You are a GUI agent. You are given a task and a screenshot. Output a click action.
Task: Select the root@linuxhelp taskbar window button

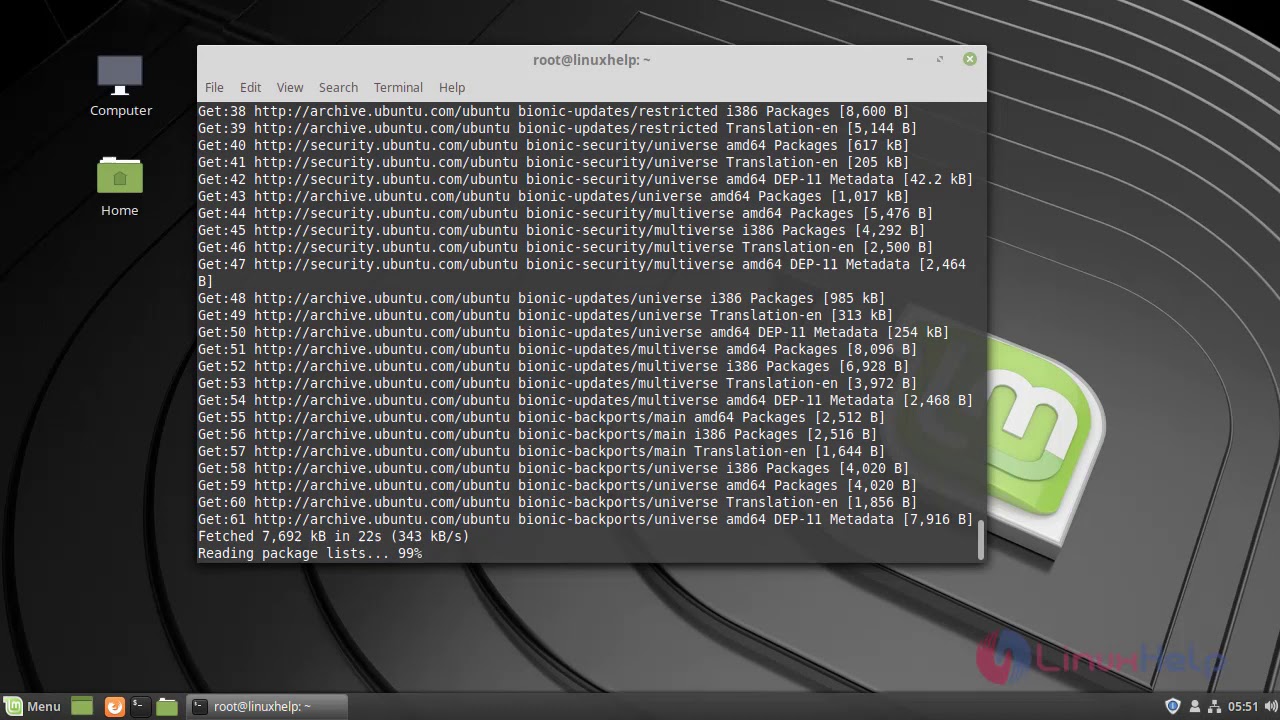(267, 706)
